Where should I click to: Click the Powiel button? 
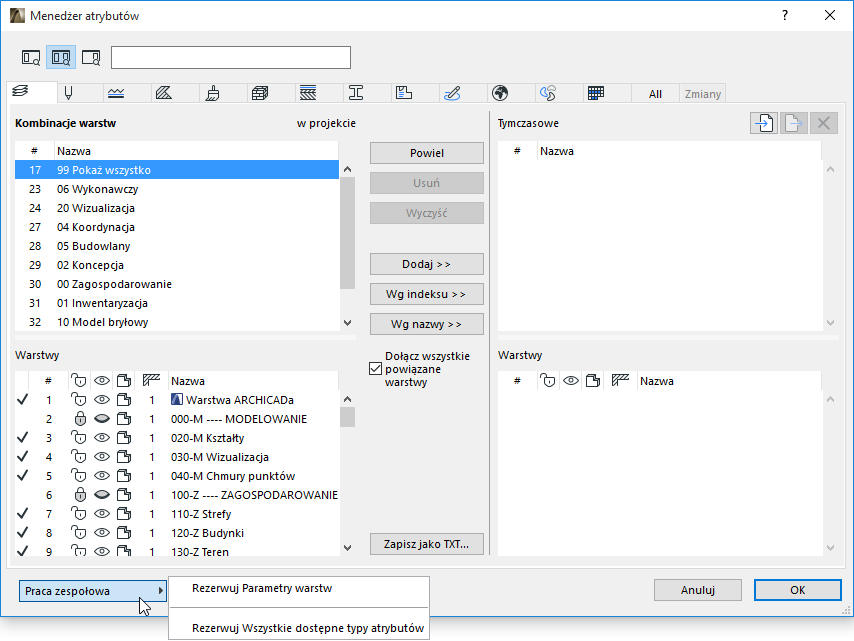click(x=426, y=153)
